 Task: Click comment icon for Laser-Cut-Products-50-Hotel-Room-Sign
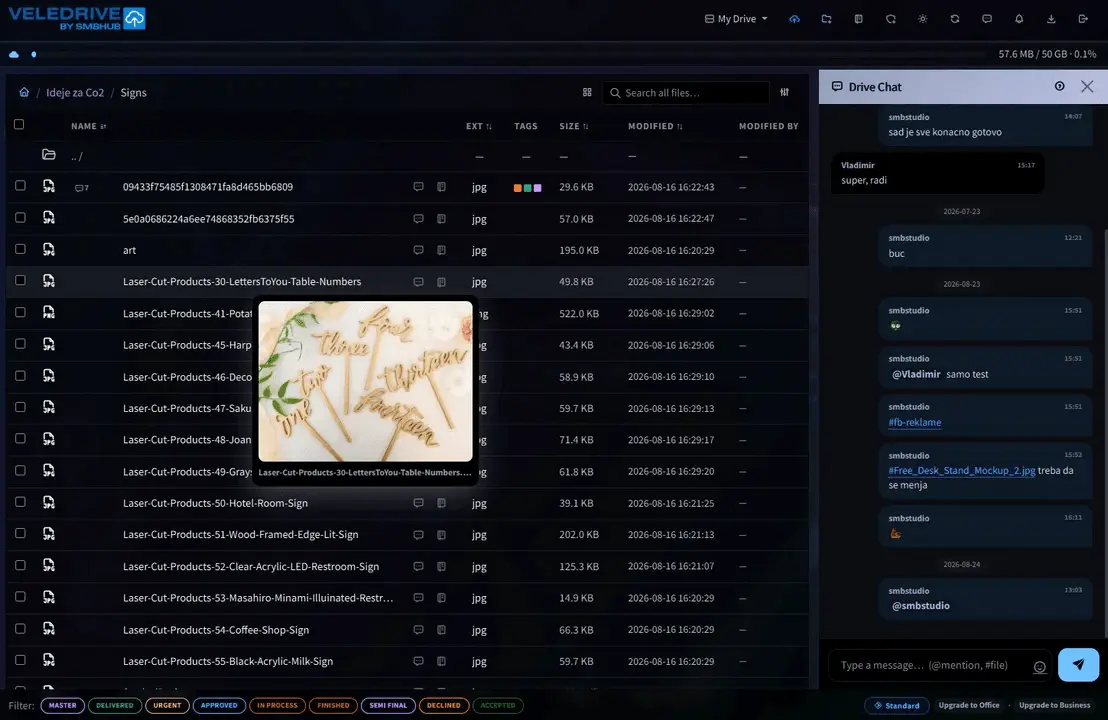pos(418,503)
